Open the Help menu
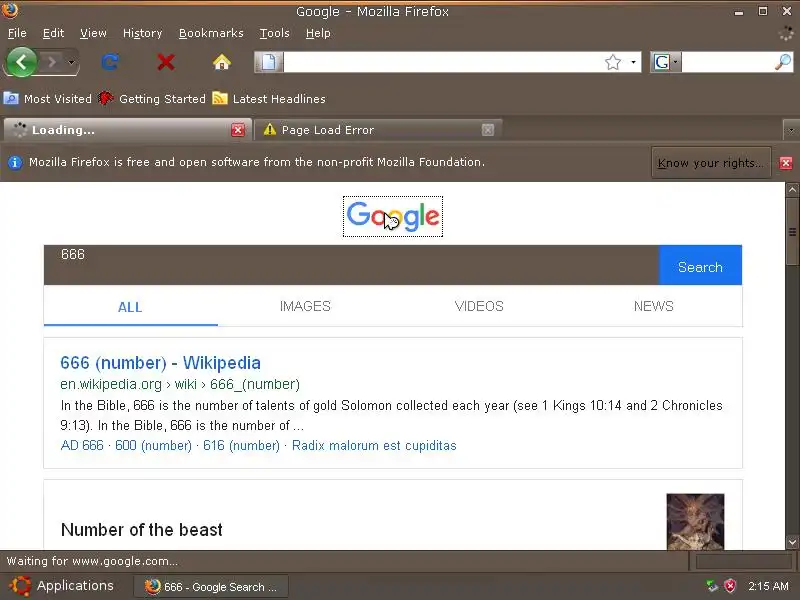This screenshot has height=600, width=800. coord(318,33)
